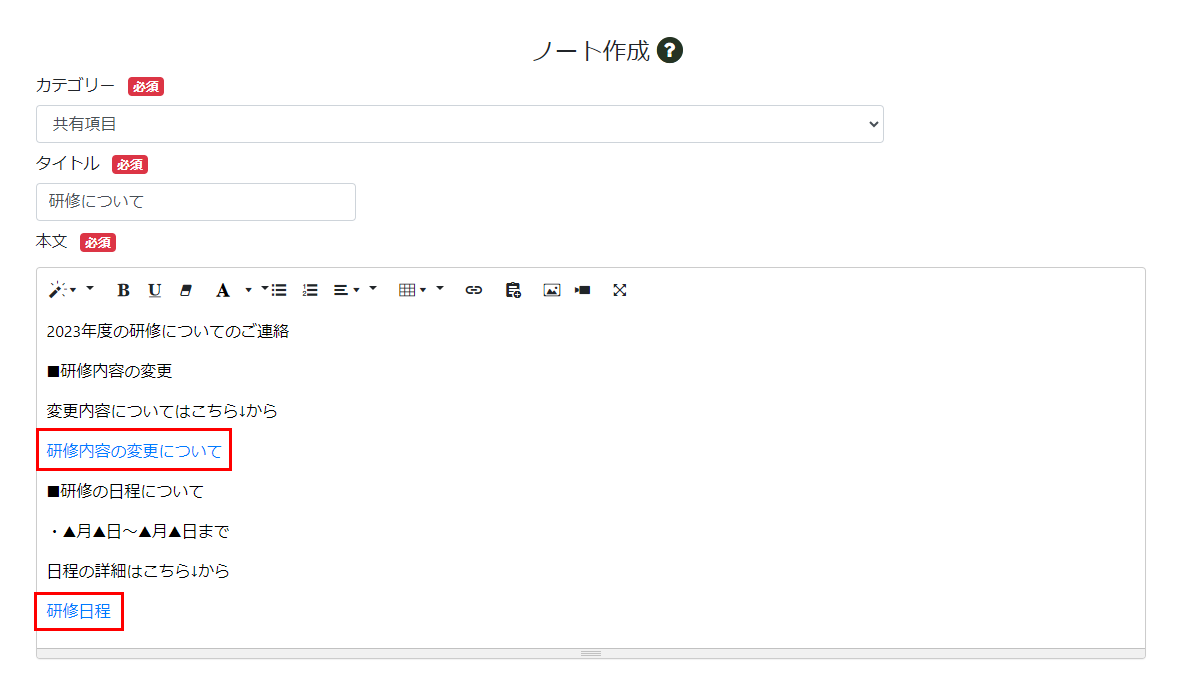Click the clipboard paste icon
Viewport: 1180px width, 683px height.
pyautogui.click(x=513, y=290)
